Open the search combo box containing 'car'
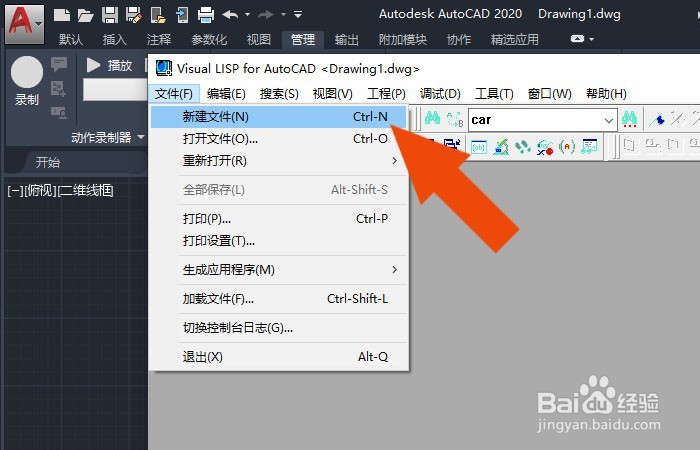 [542, 120]
